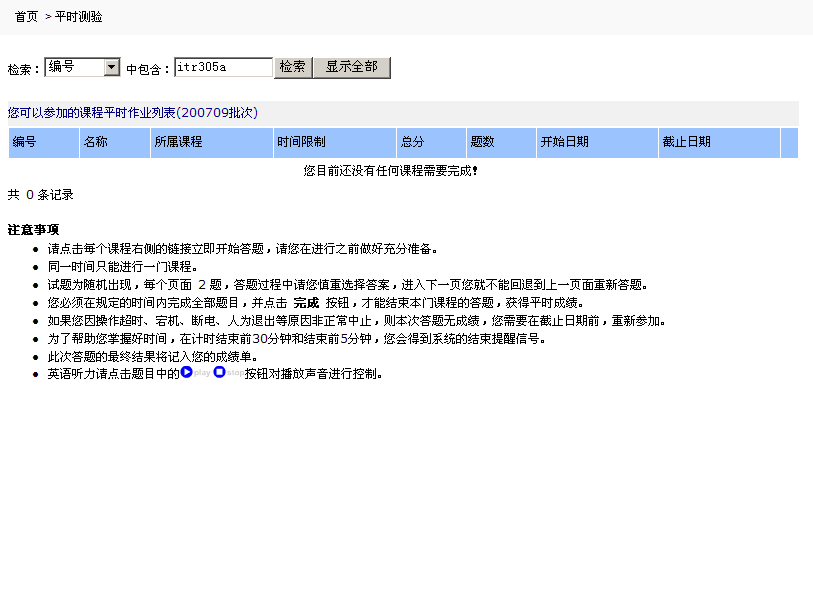Click the 注意事项 heading
The width and height of the screenshot is (813, 615).
[x=33, y=230]
